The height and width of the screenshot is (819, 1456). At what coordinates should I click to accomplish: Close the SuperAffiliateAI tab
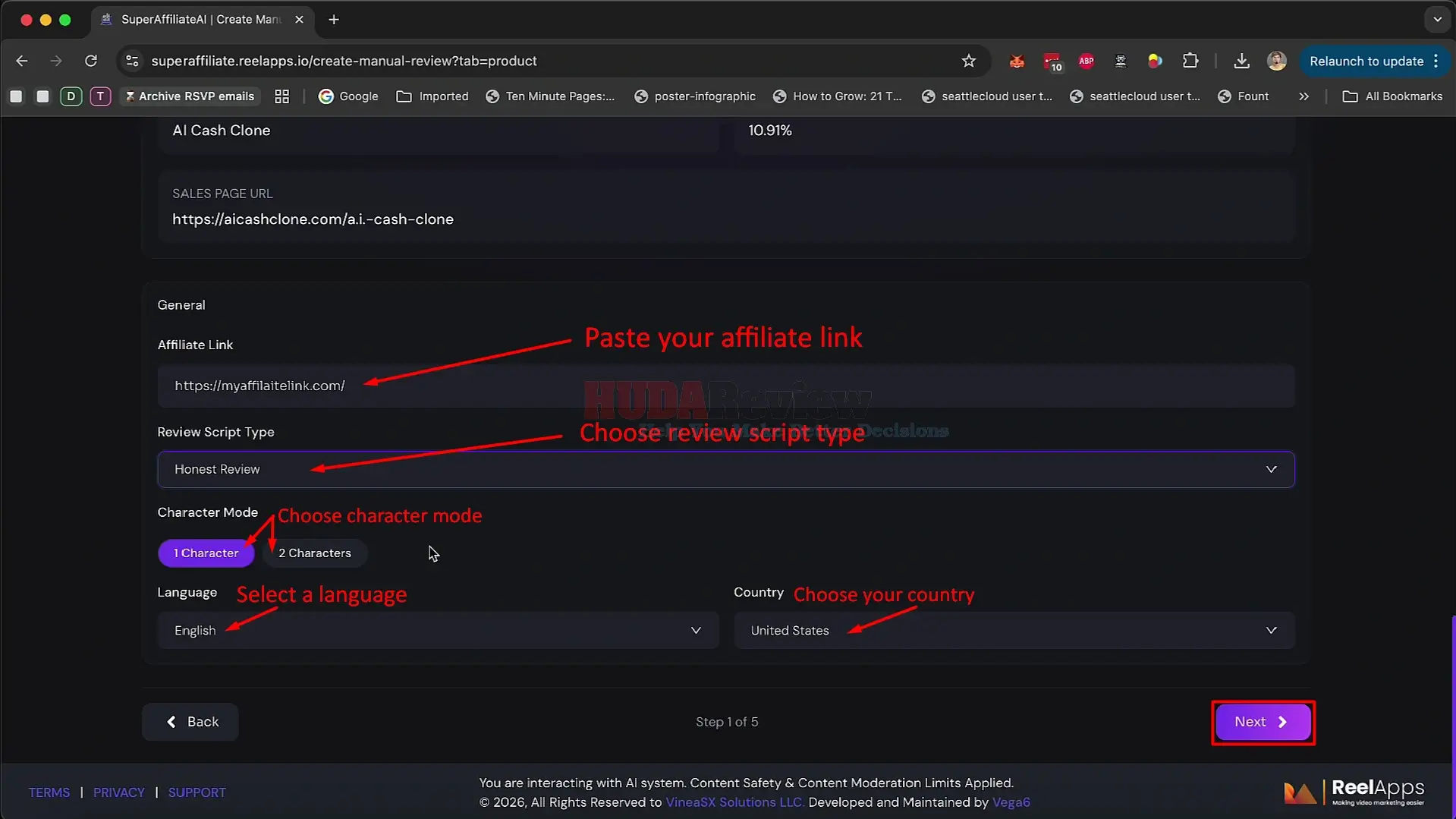(x=299, y=20)
